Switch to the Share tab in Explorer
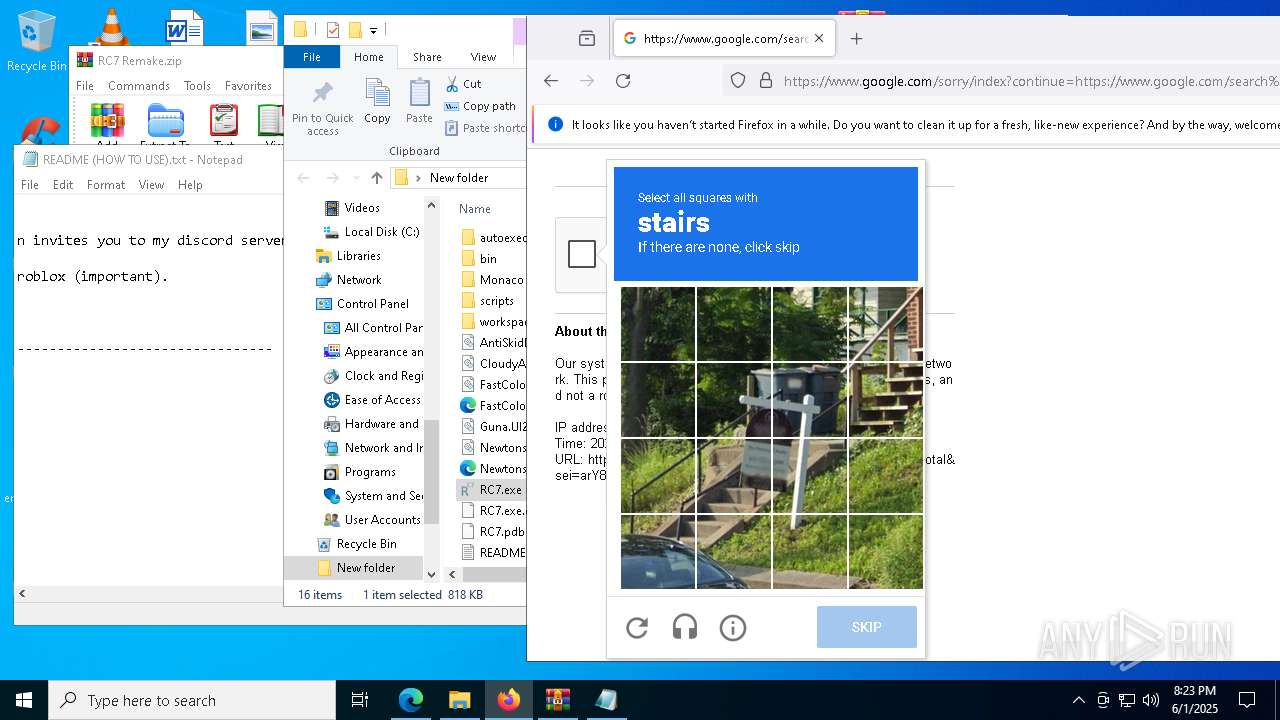 coord(427,57)
